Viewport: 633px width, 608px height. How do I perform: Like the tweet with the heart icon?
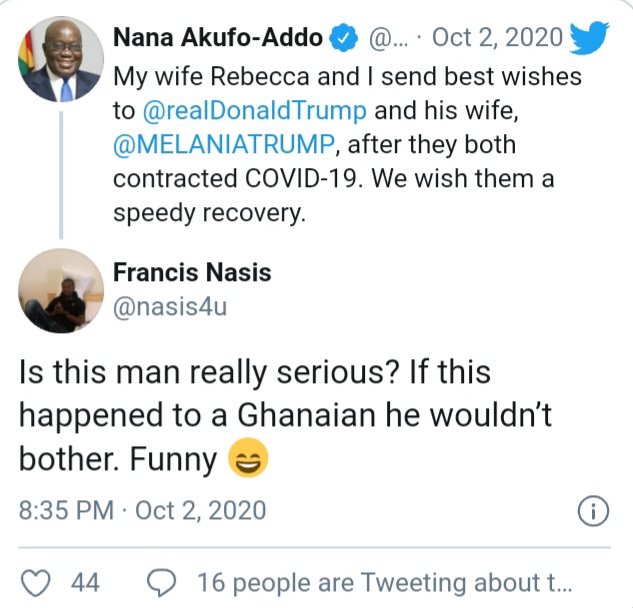[34, 582]
